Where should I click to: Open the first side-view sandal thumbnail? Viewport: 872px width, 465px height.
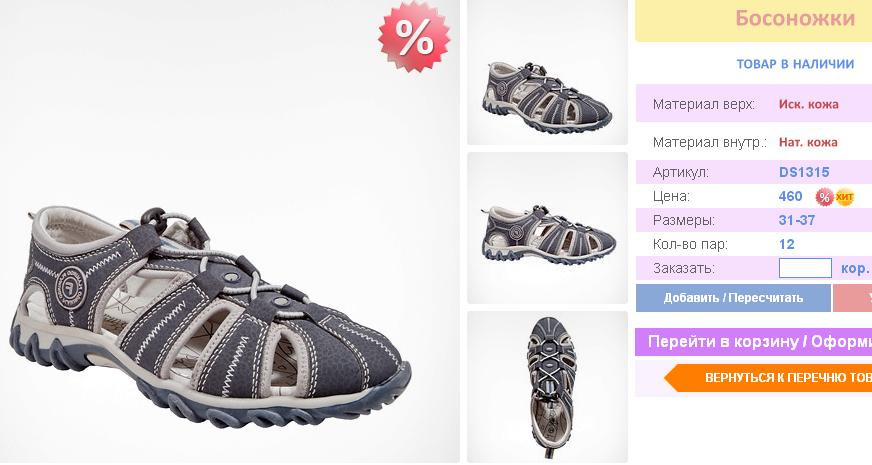[x=547, y=72]
